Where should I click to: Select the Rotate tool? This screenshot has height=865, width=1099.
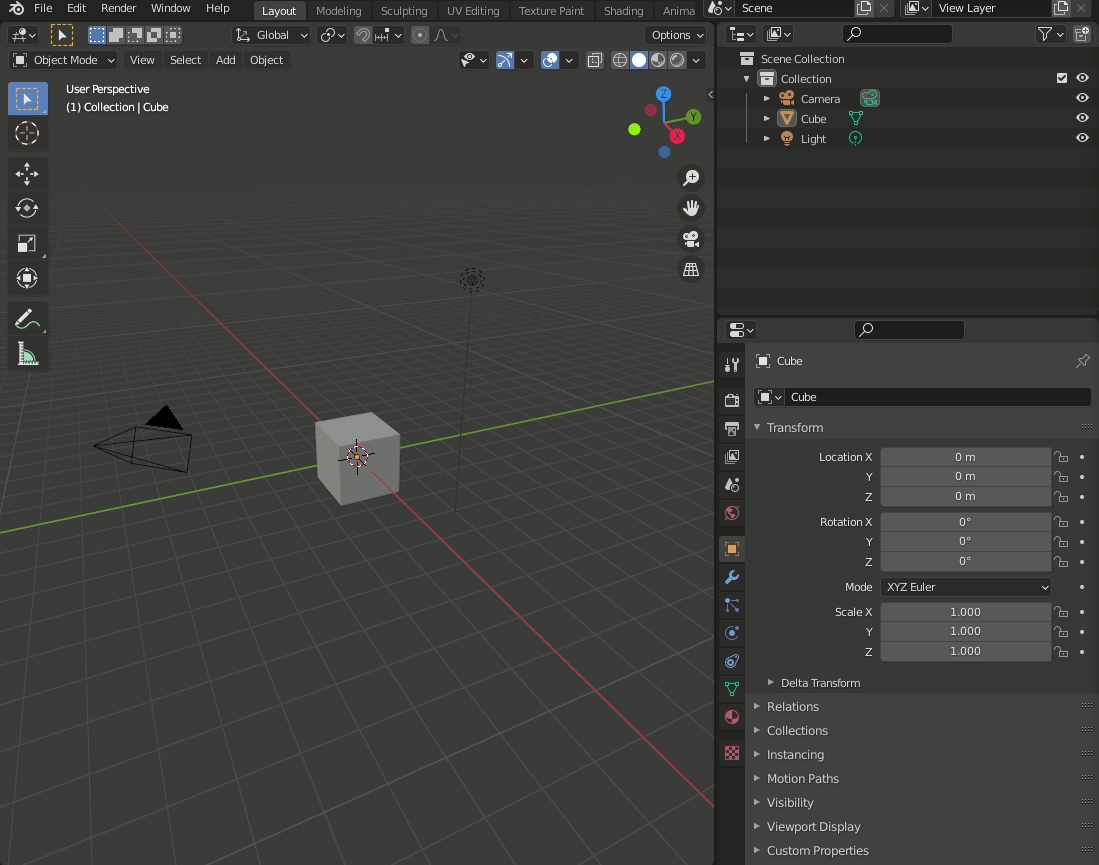(27, 208)
